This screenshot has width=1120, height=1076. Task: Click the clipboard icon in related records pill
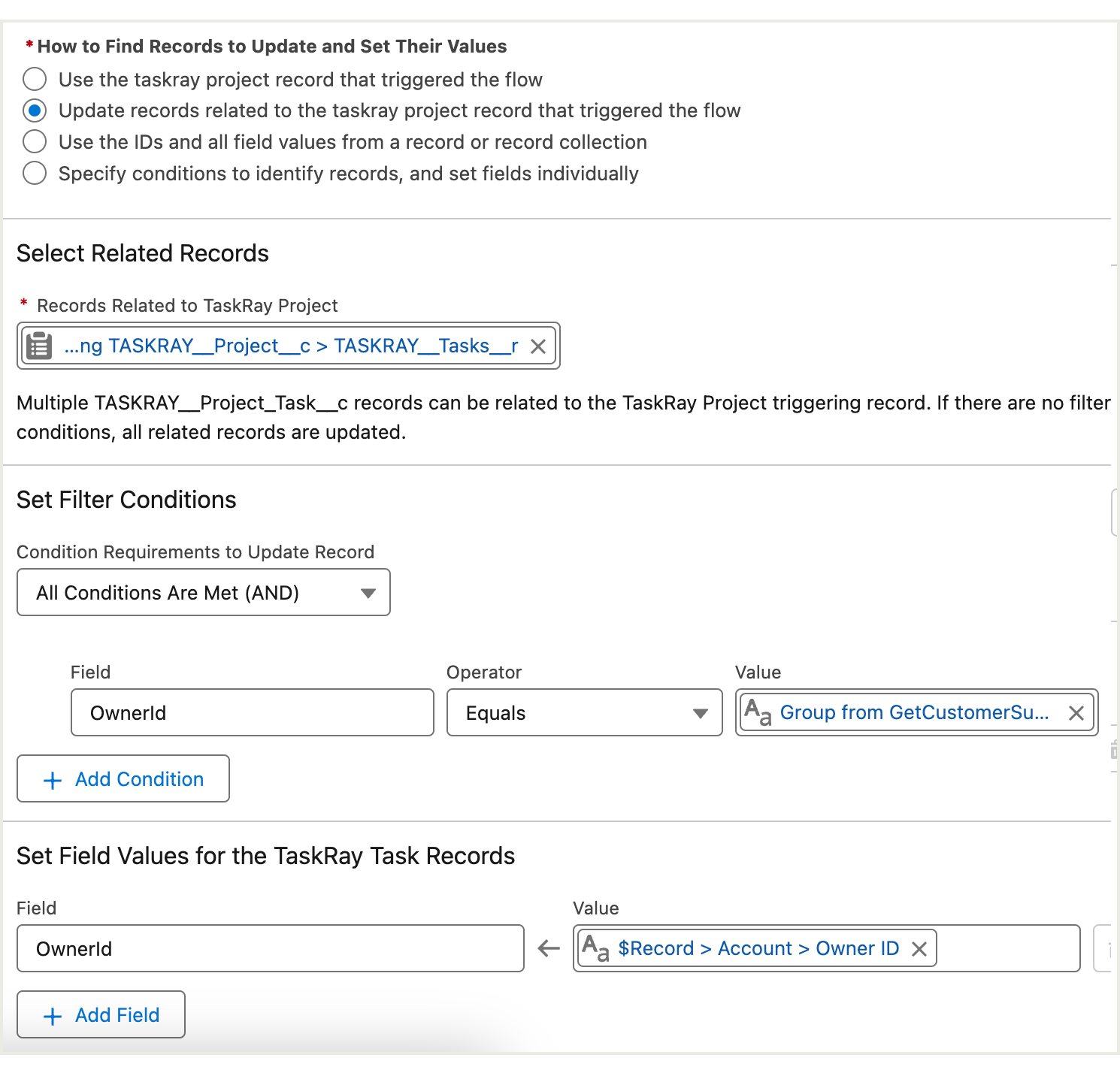(x=39, y=346)
